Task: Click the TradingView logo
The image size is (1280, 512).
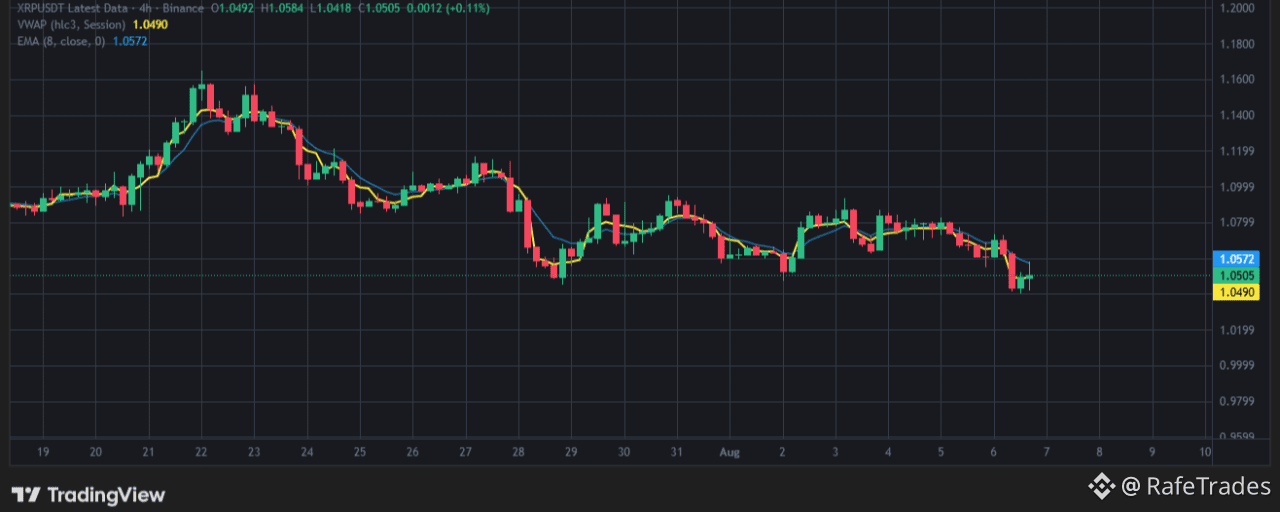Action: (x=88, y=494)
